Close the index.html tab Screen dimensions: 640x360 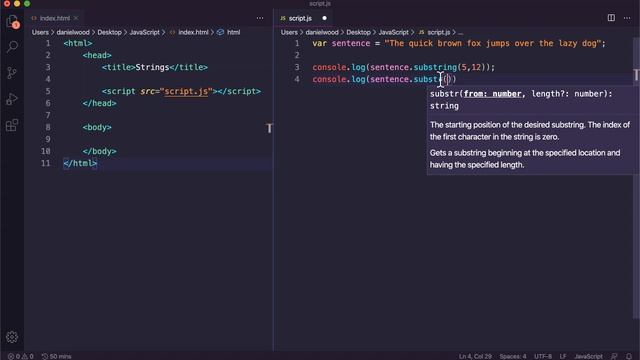pyautogui.click(x=76, y=18)
